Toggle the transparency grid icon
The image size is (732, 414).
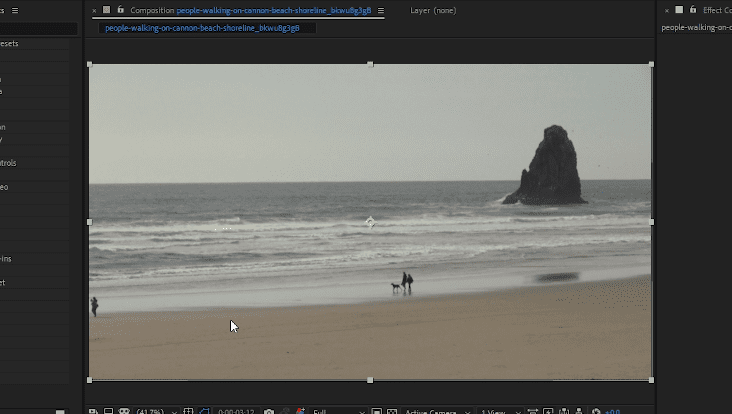pos(391,411)
